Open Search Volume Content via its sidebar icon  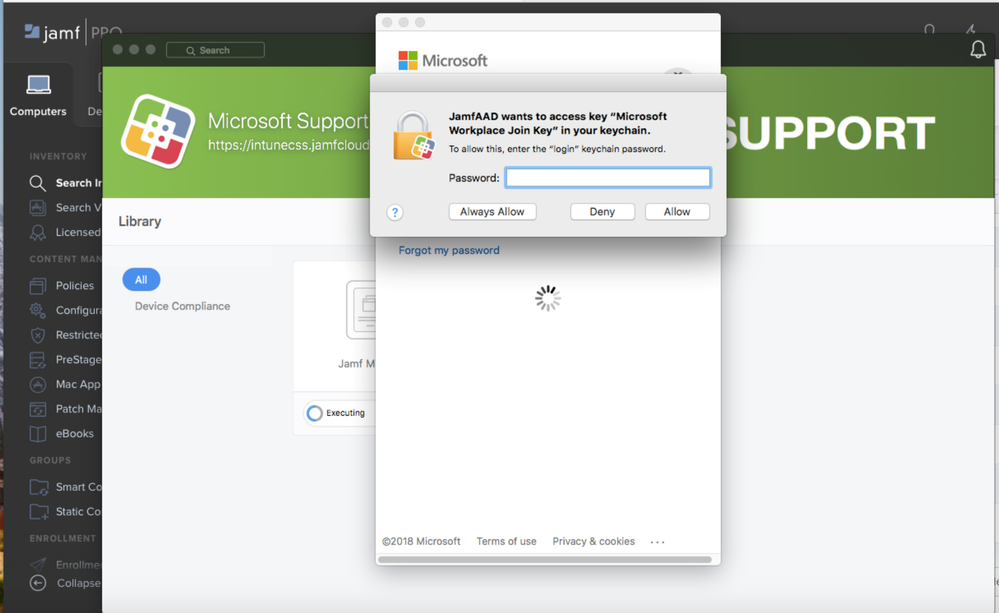[x=38, y=208]
